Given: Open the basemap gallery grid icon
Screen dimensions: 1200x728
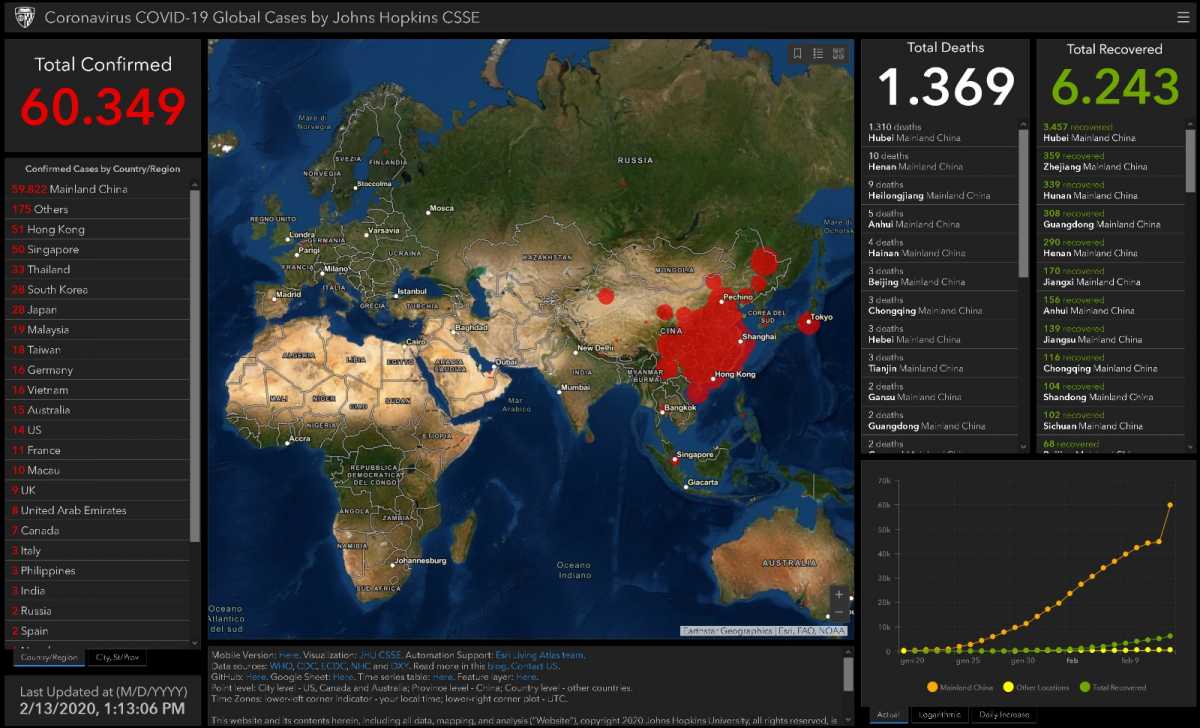Looking at the screenshot, I should click(838, 54).
